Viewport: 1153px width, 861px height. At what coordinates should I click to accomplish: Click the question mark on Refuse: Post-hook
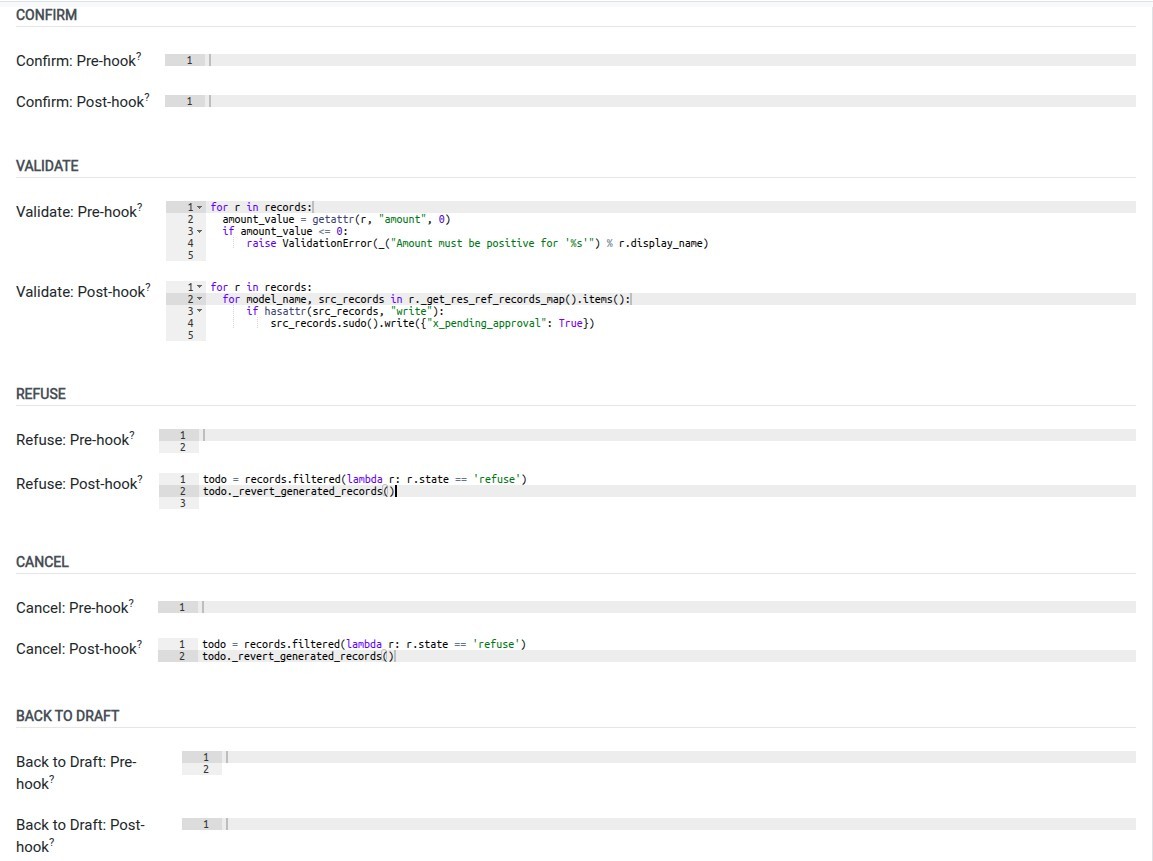coord(140,478)
